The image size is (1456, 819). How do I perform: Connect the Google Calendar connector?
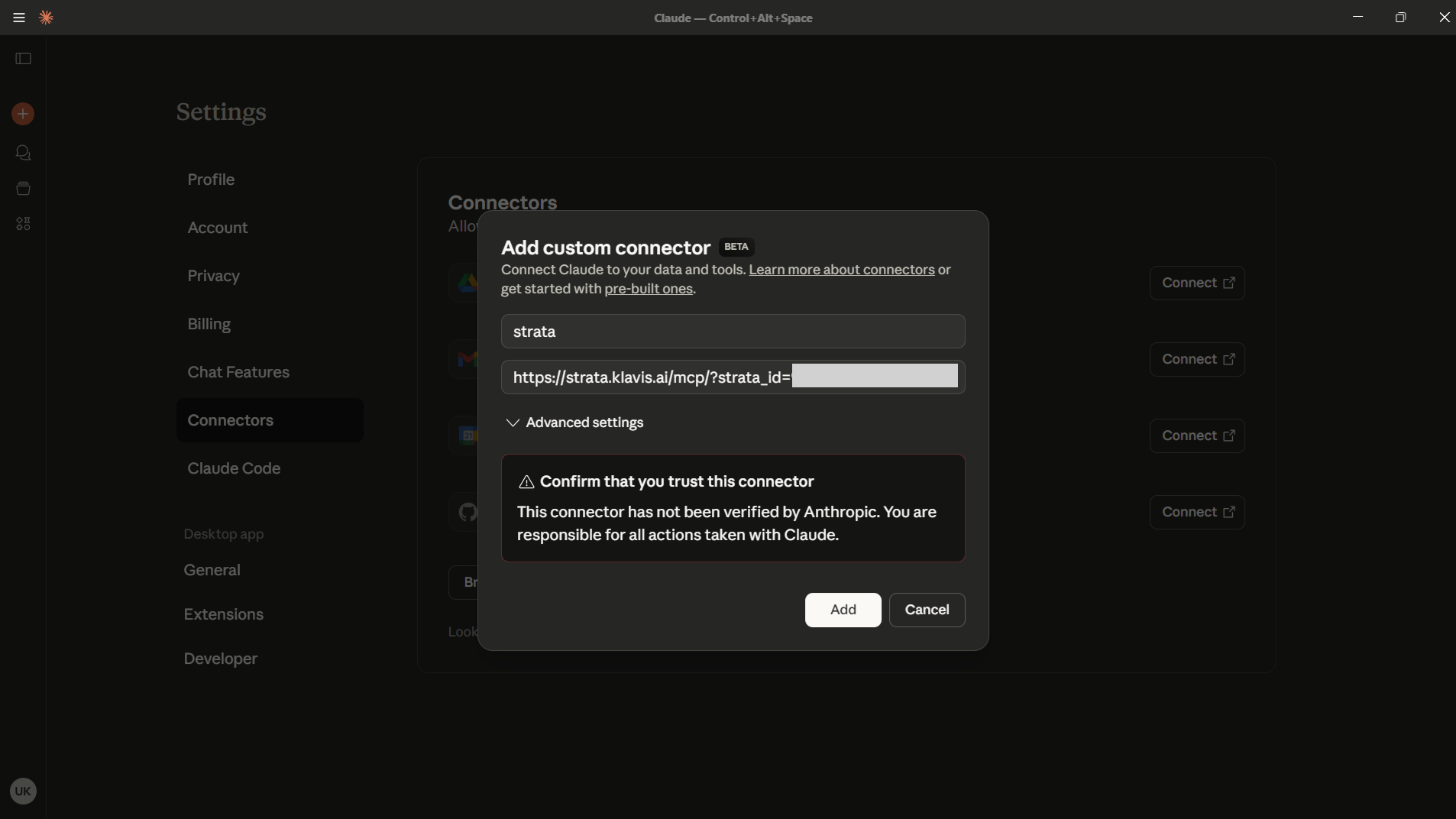(x=1197, y=435)
